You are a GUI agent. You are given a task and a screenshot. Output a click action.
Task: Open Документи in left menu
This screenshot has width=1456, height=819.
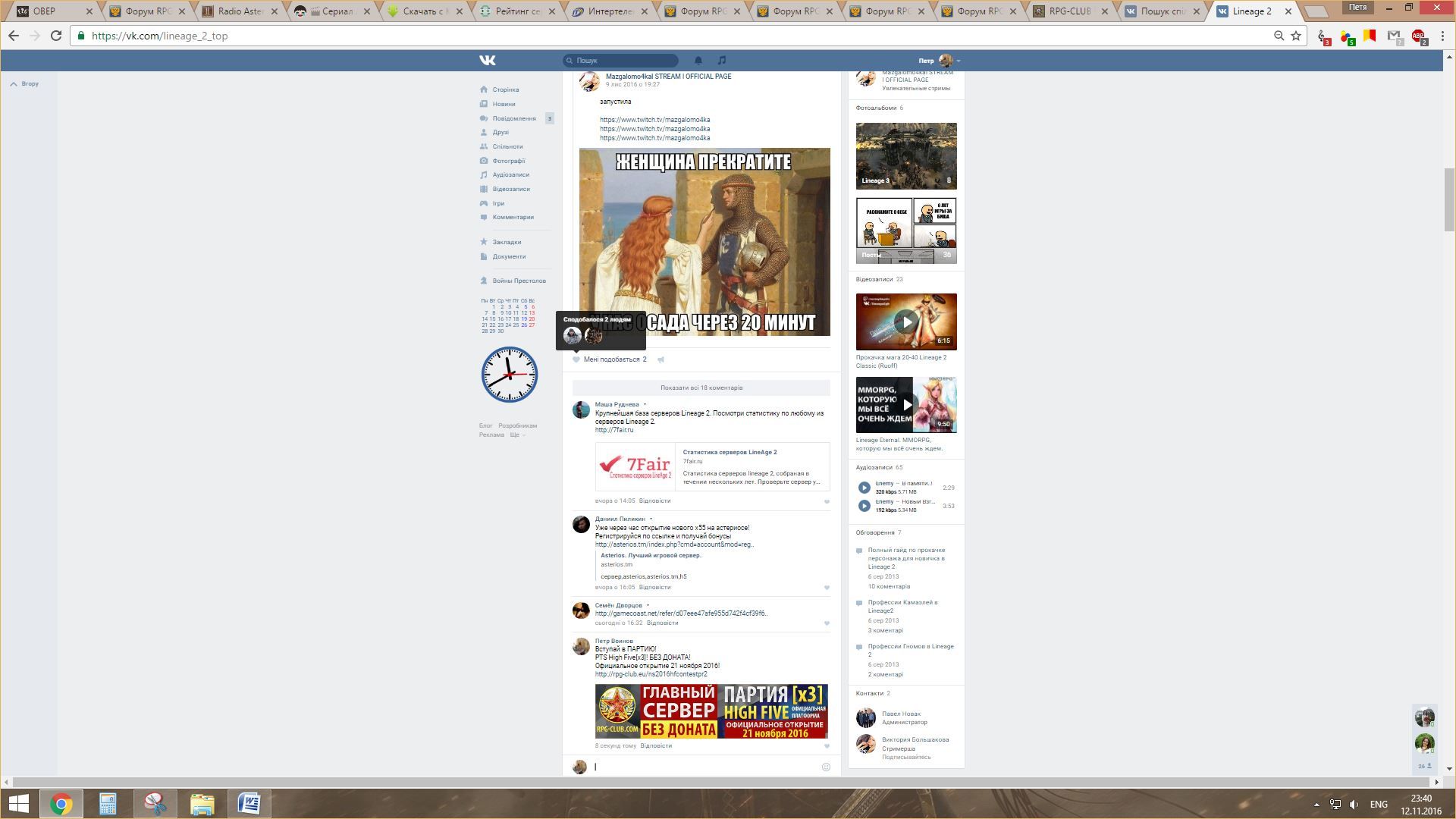pyautogui.click(x=509, y=256)
